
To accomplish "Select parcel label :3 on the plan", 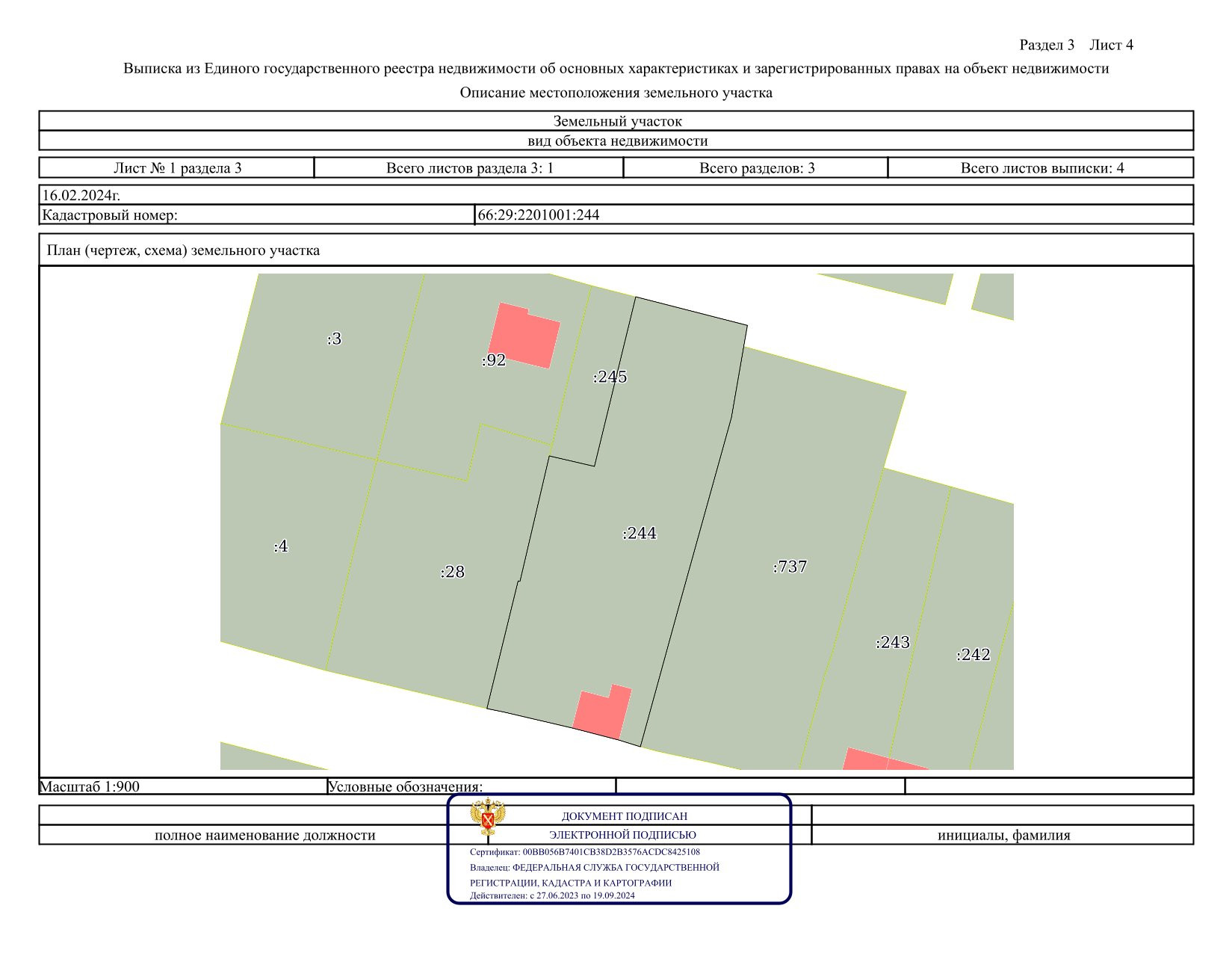I will (x=335, y=339).
